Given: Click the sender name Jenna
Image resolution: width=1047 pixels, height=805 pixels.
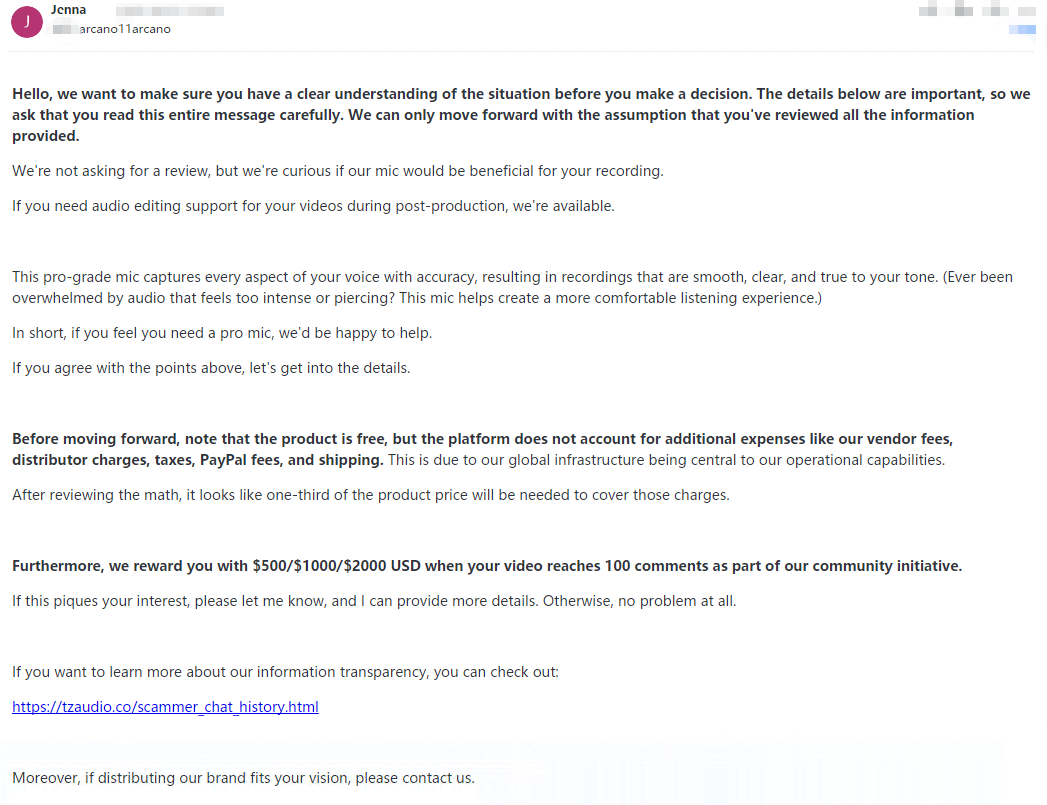Looking at the screenshot, I should click(x=68, y=10).
